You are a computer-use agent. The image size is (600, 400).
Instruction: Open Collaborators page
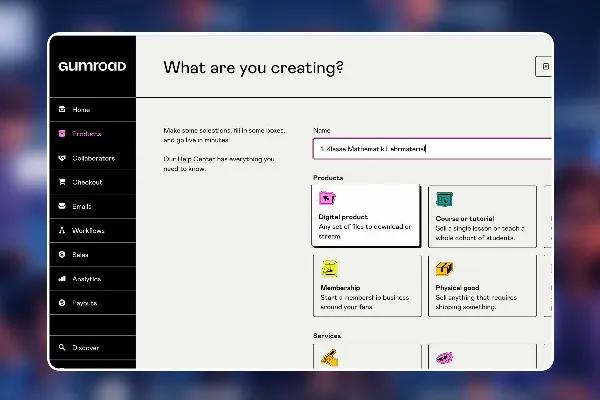[x=93, y=158]
